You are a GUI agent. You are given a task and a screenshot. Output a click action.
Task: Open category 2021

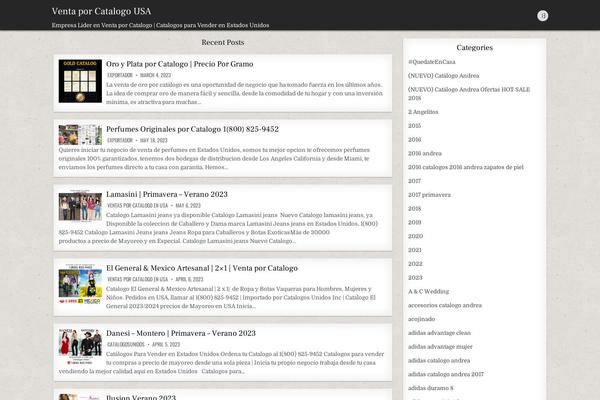(414, 250)
